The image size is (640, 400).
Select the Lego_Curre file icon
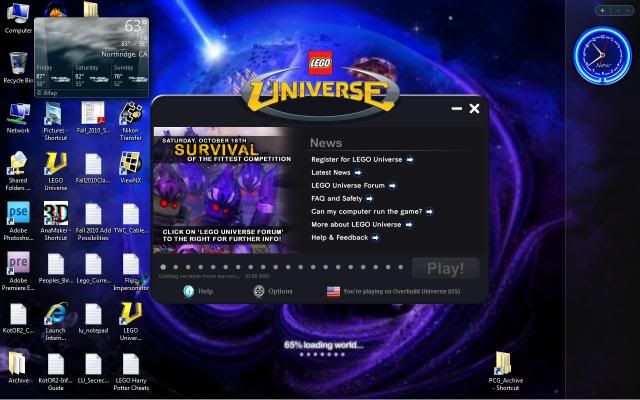[x=93, y=268]
